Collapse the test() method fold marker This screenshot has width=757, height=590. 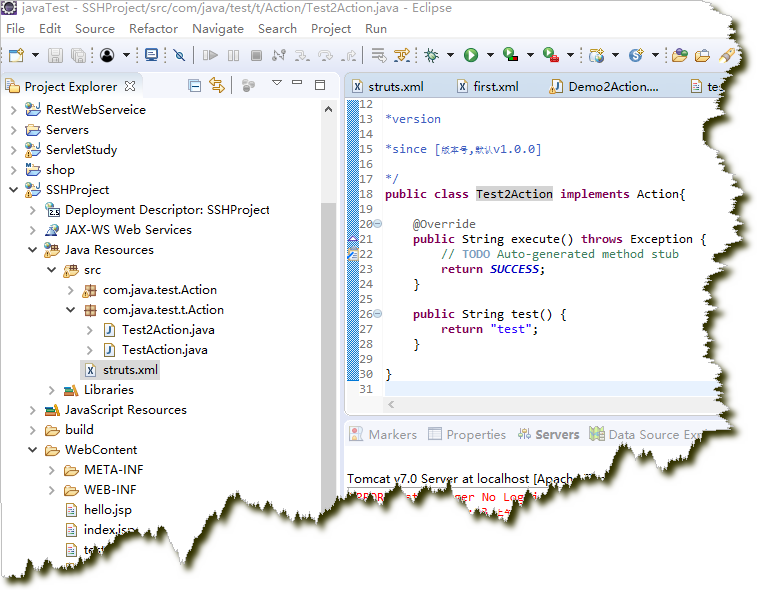(x=377, y=314)
